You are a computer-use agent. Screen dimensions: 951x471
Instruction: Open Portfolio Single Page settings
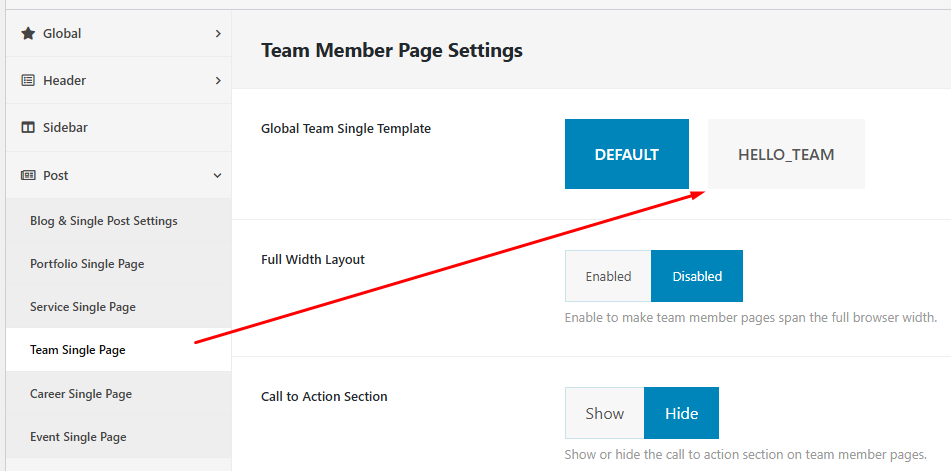[x=87, y=264]
